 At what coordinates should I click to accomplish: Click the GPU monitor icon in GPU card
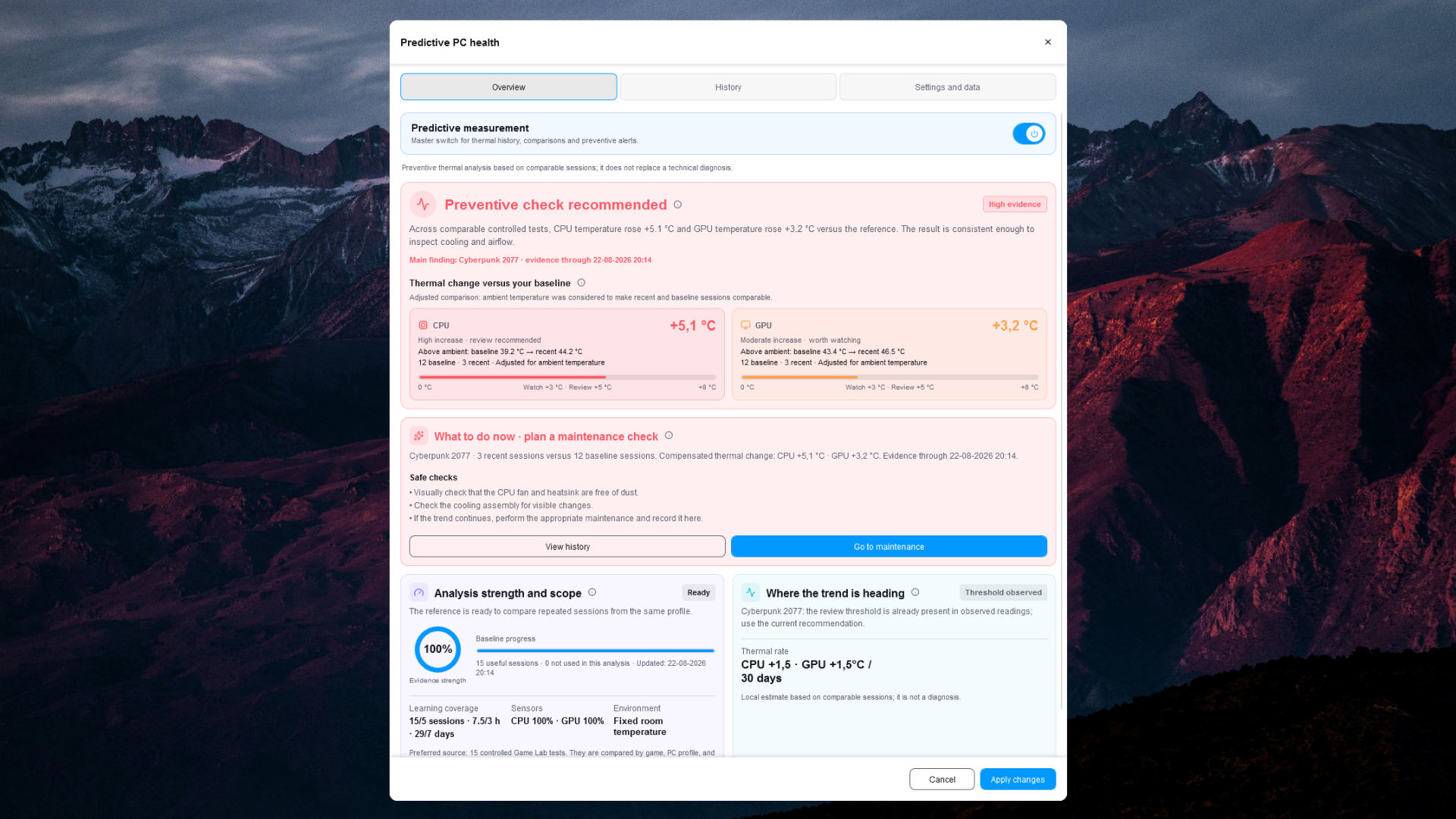click(x=745, y=325)
